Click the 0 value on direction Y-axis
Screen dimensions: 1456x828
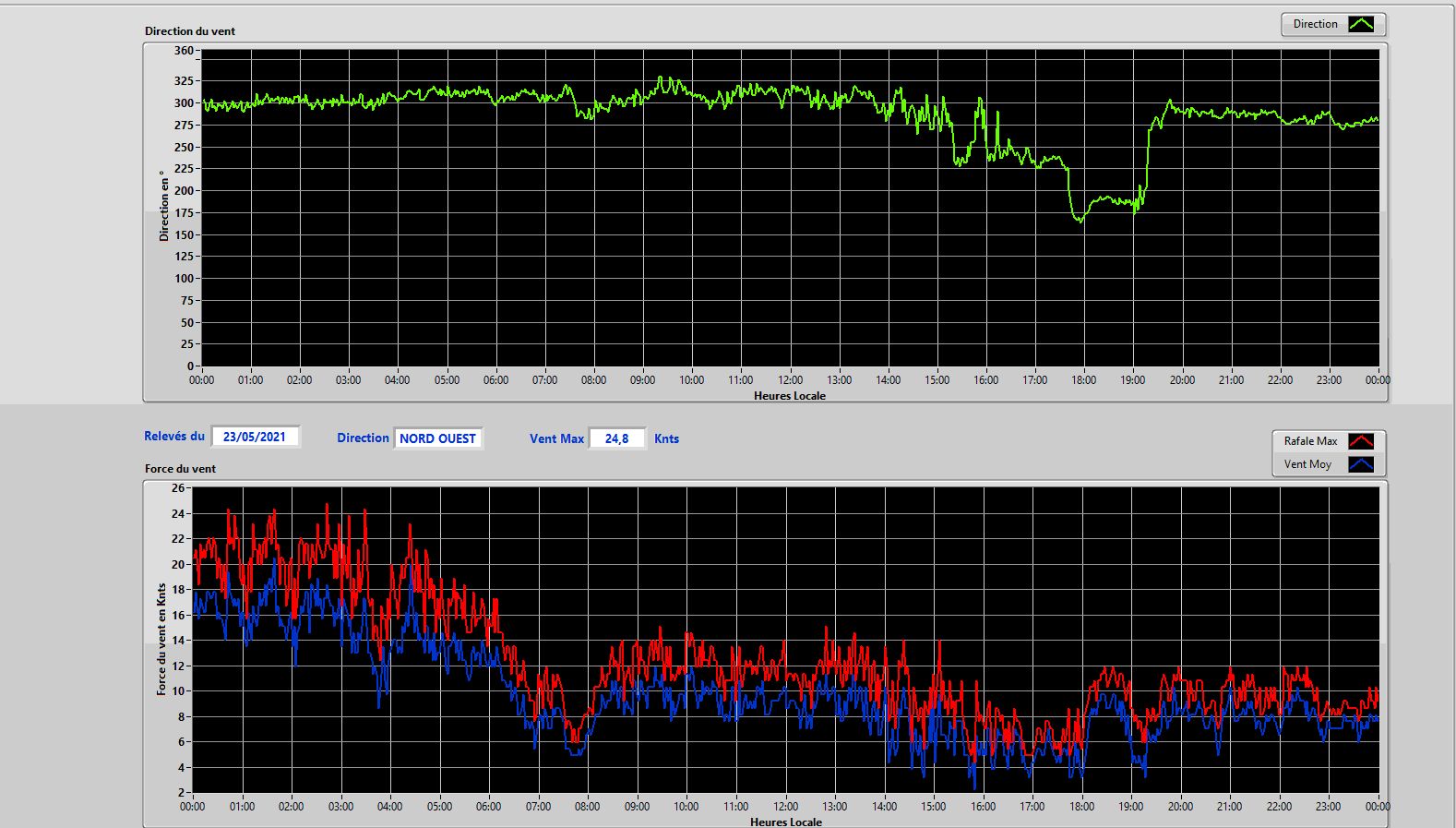coord(190,366)
